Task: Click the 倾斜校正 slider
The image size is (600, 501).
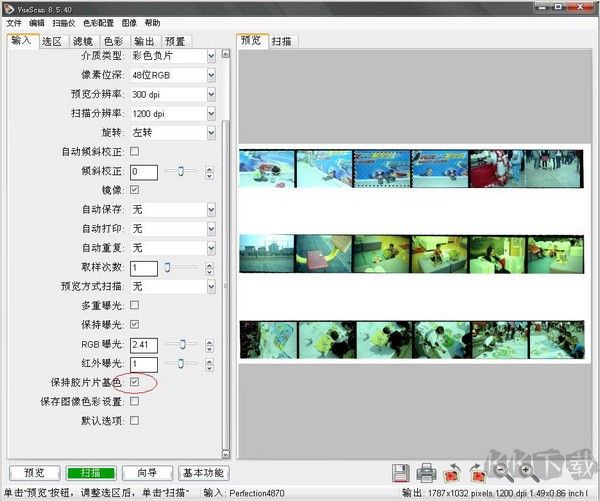Action: tap(181, 171)
